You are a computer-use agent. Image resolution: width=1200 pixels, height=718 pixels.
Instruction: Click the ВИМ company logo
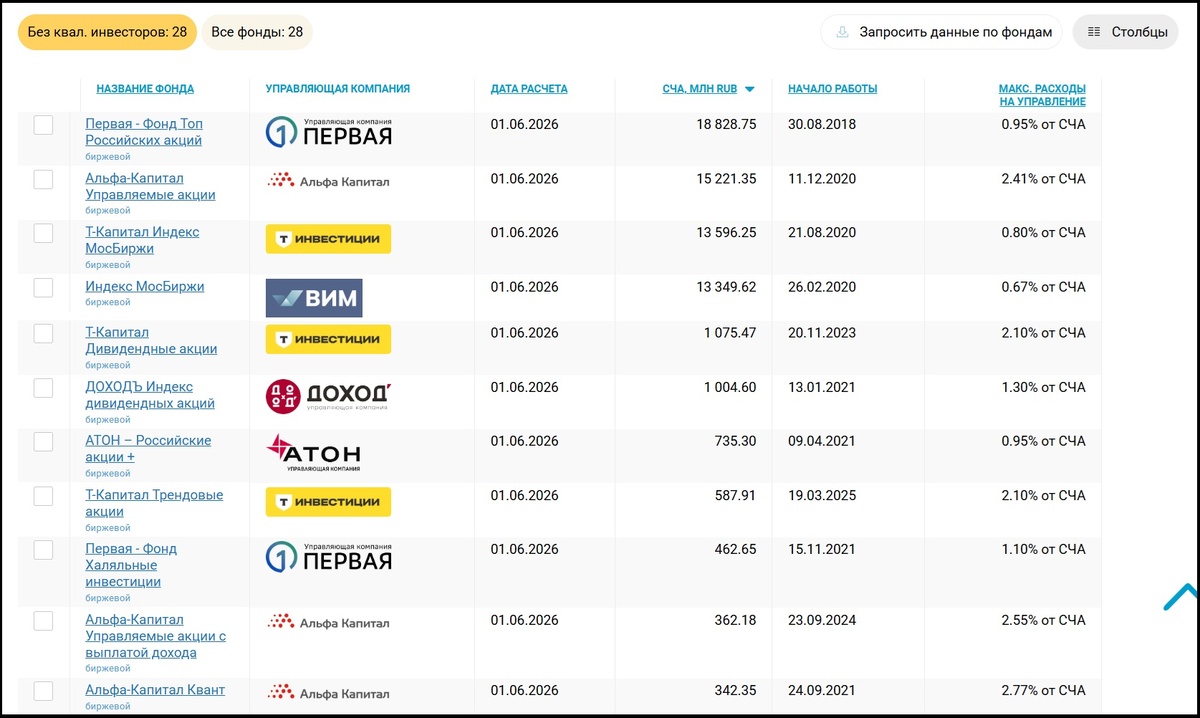(313, 298)
